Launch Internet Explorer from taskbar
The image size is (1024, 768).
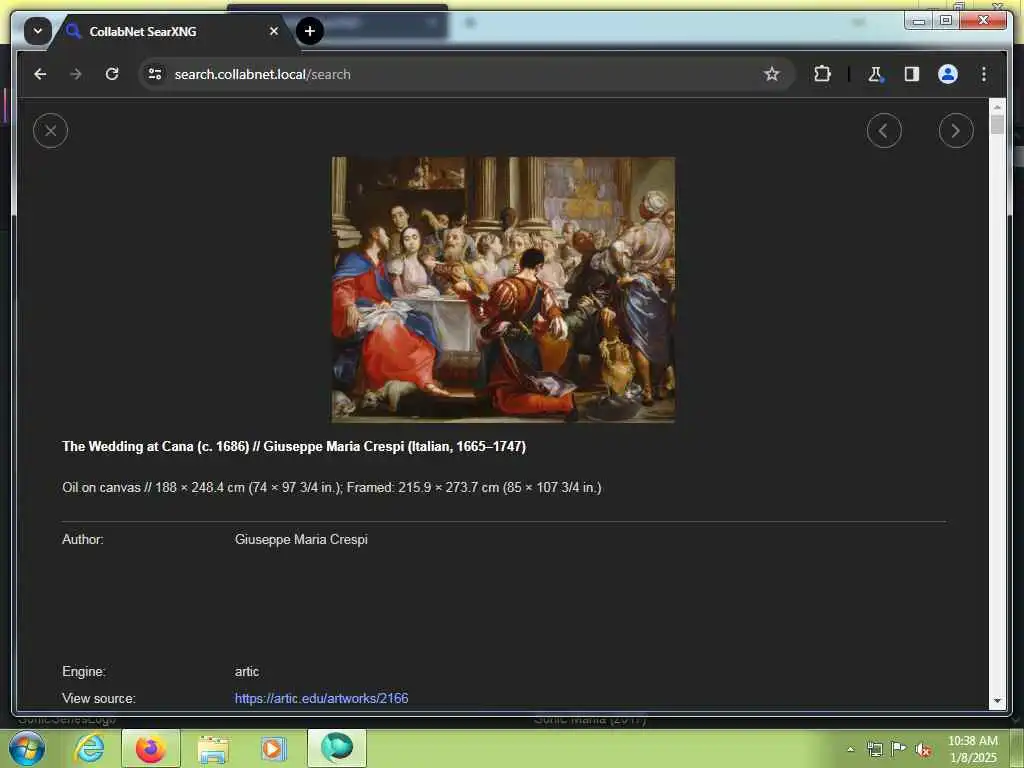(89, 748)
